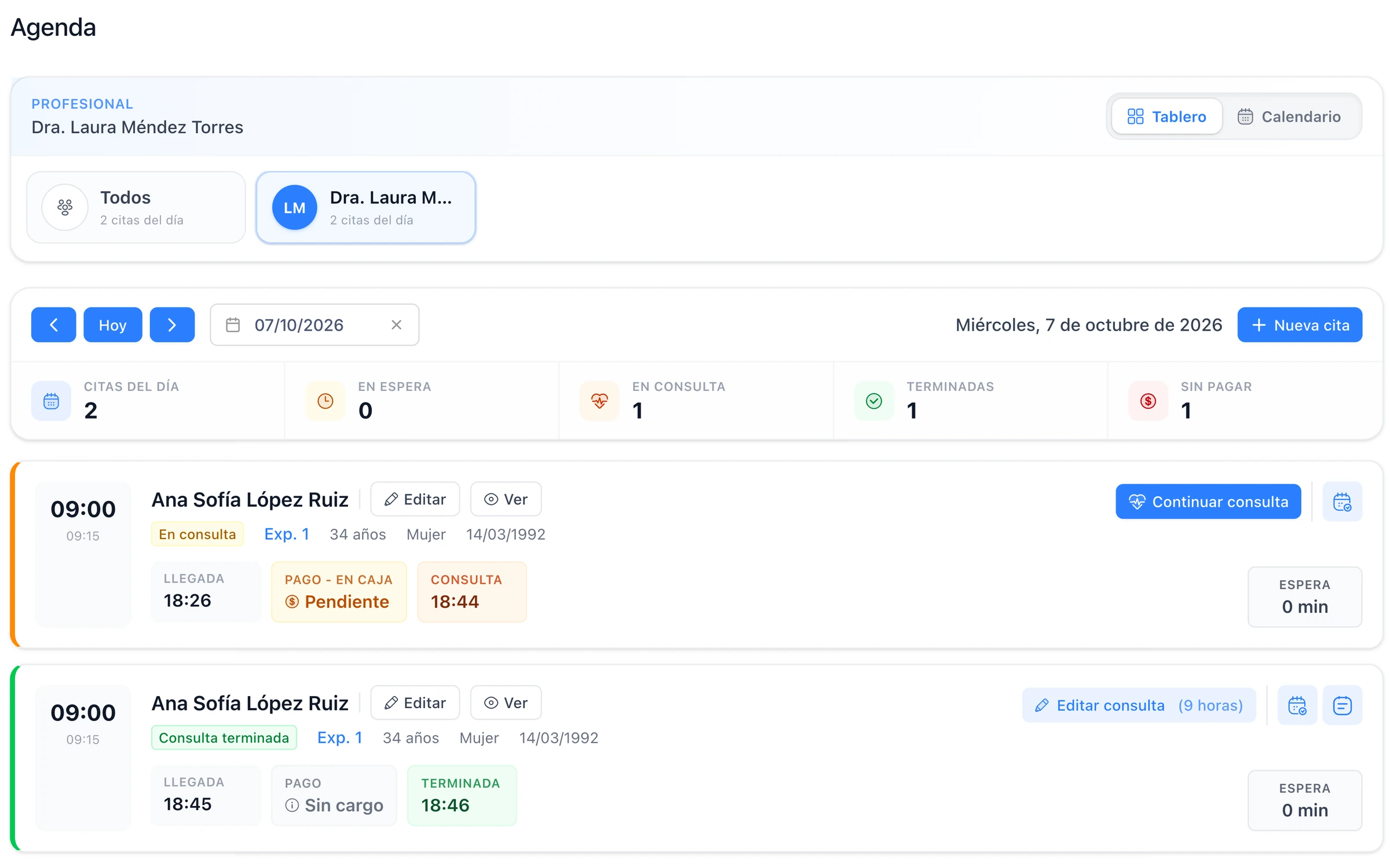Switch to the Tablero view
The image size is (1390, 868).
[1166, 116]
